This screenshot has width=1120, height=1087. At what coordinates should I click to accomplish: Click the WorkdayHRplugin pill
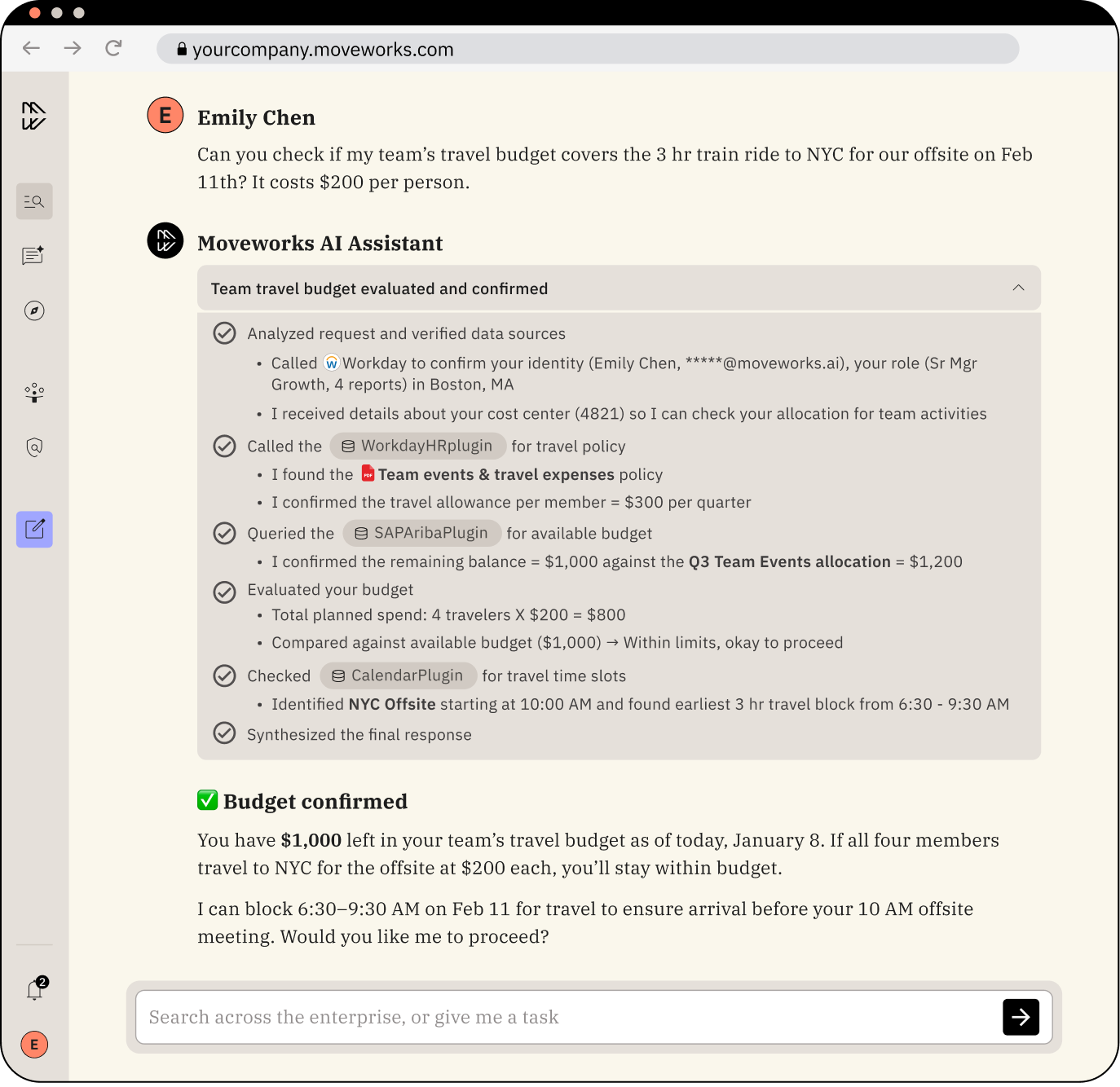point(417,446)
